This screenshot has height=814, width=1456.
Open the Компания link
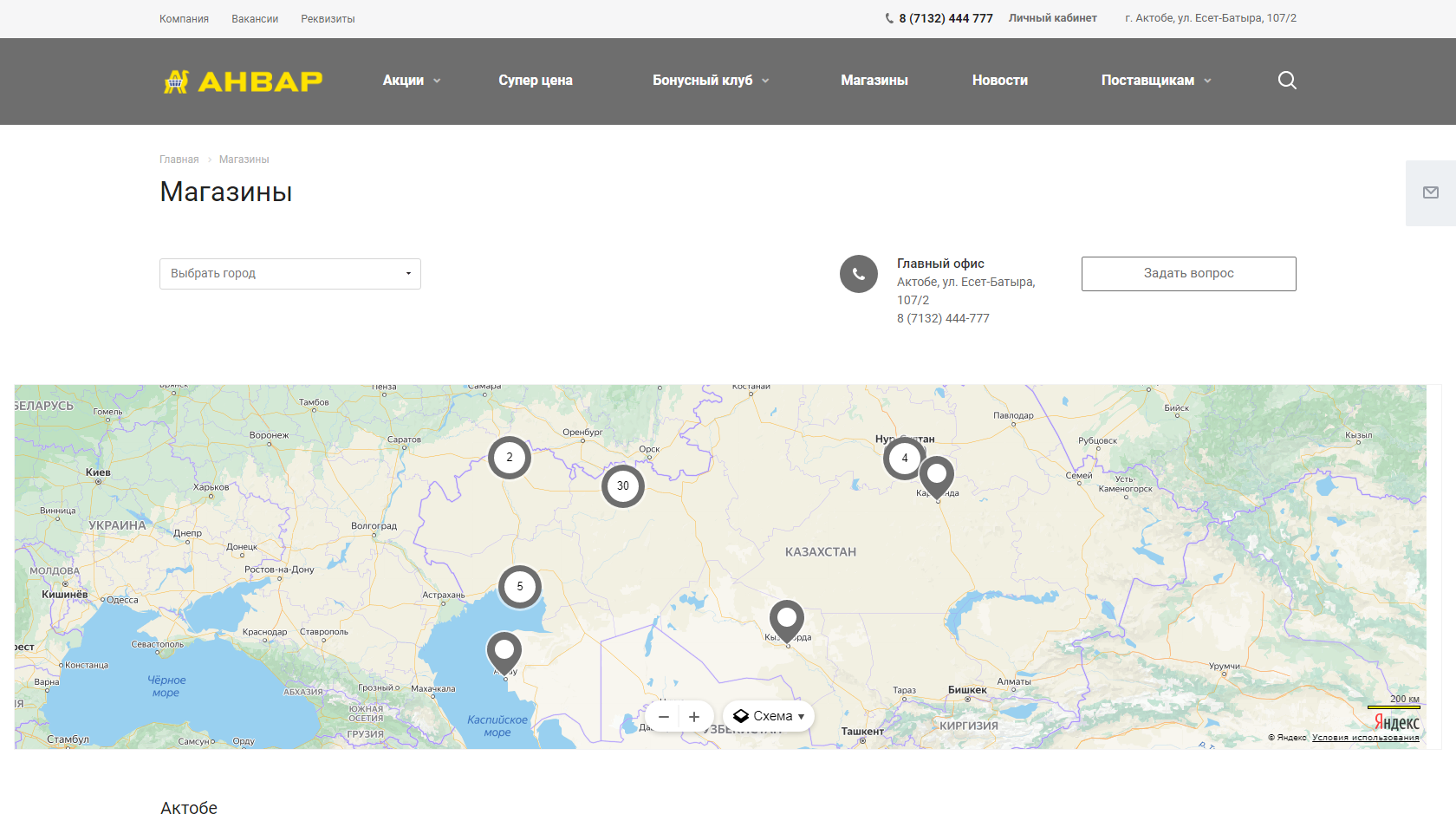pos(184,19)
